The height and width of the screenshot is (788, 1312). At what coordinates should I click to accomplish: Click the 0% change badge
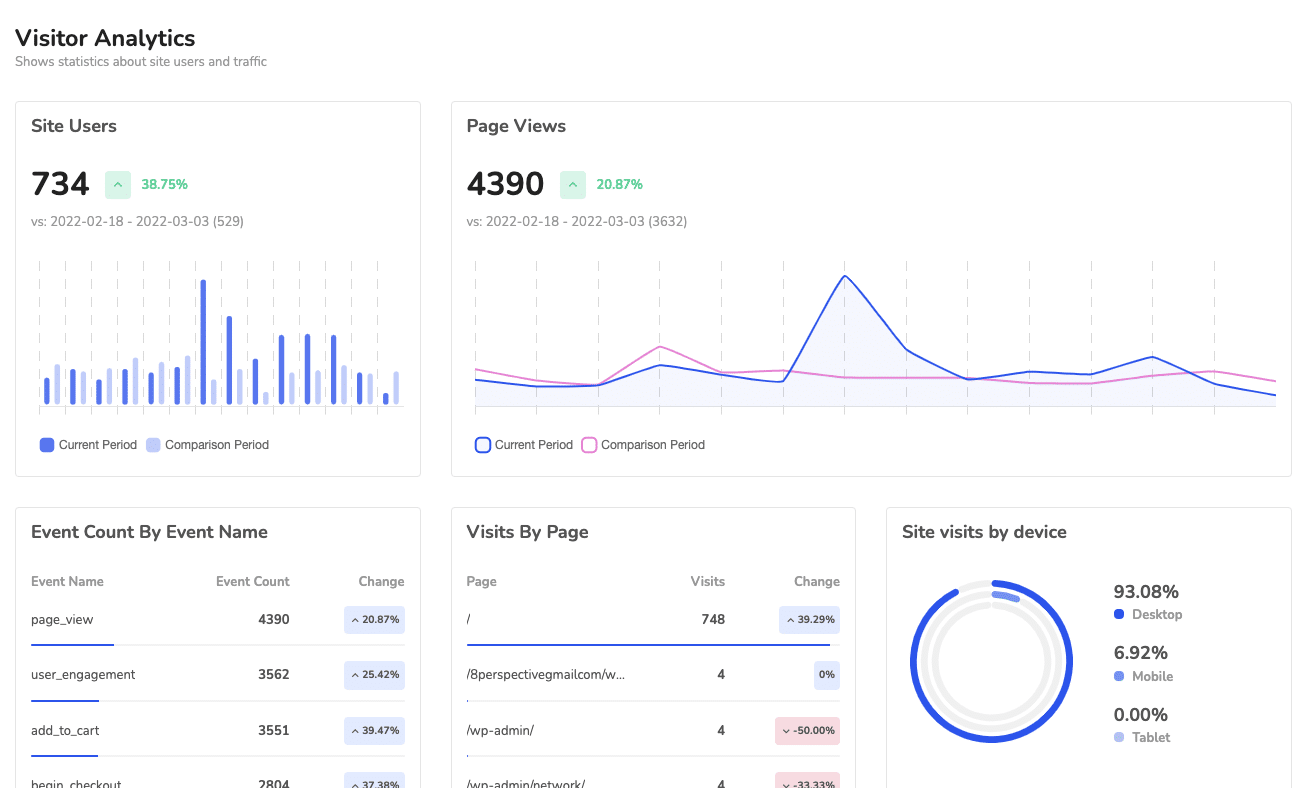coord(826,675)
